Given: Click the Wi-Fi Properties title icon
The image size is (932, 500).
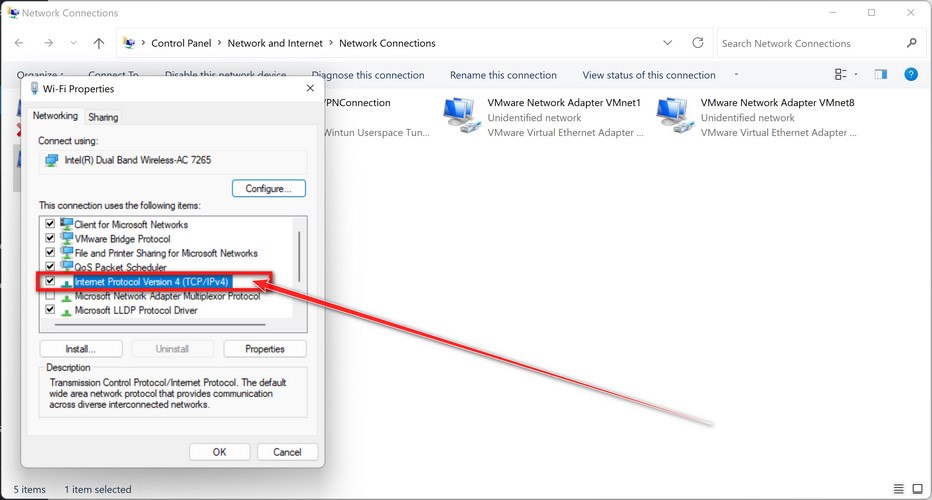Looking at the screenshot, I should (x=34, y=89).
